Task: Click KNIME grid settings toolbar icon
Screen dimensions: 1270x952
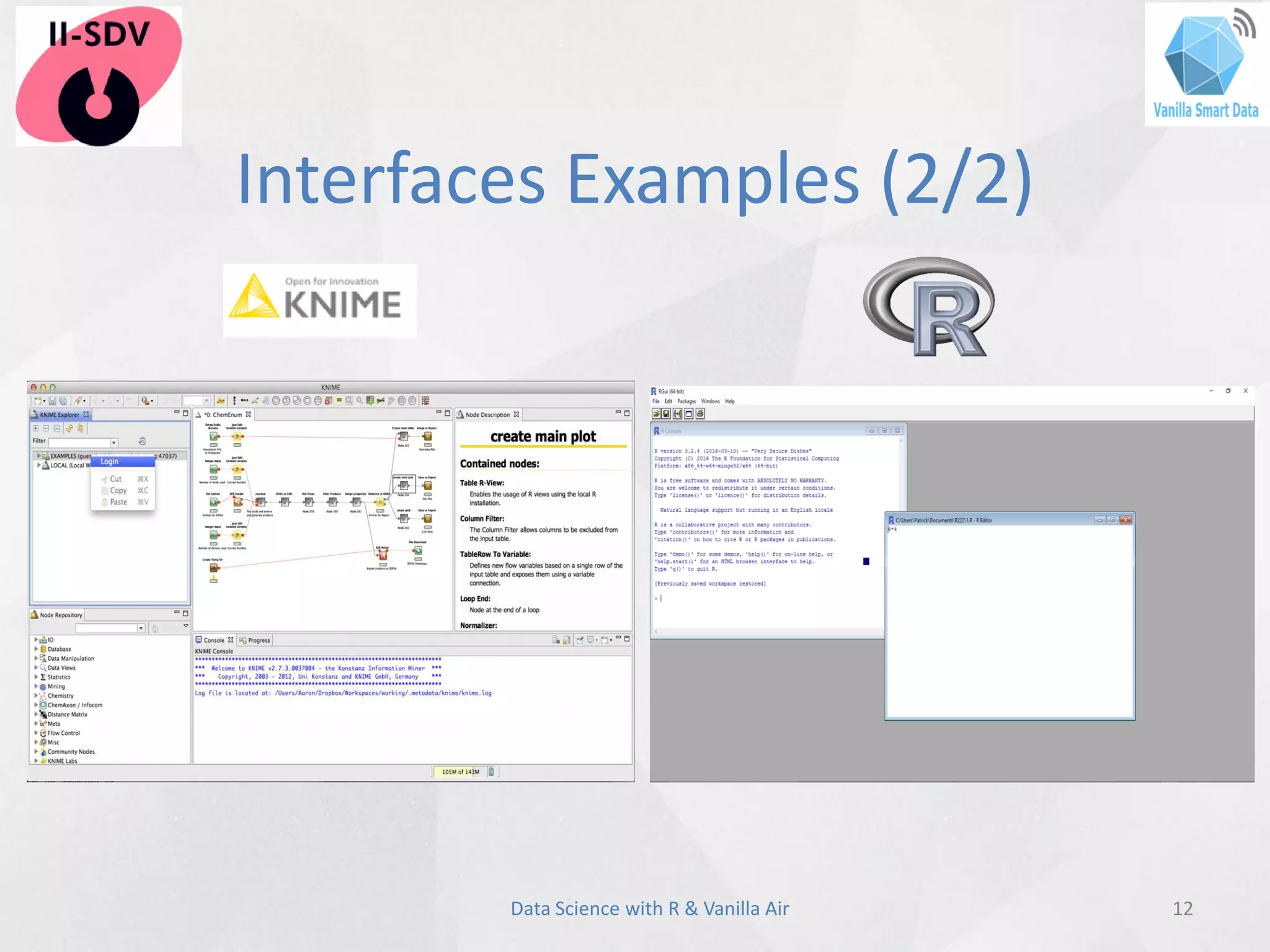Action: point(425,401)
